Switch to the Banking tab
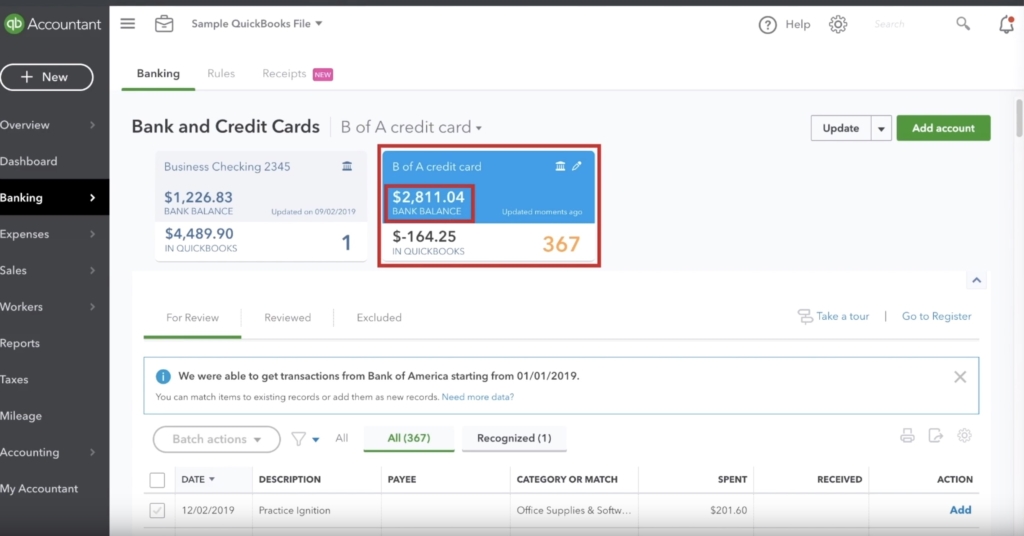Image resolution: width=1024 pixels, height=536 pixels. (x=158, y=74)
